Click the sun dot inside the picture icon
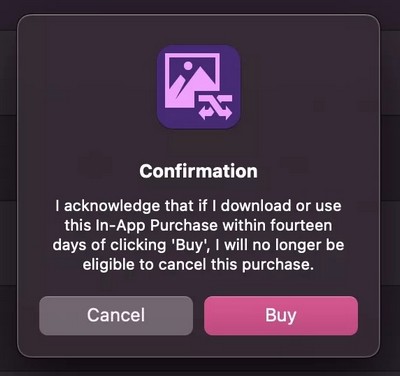This screenshot has width=400, height=376. 188,66
